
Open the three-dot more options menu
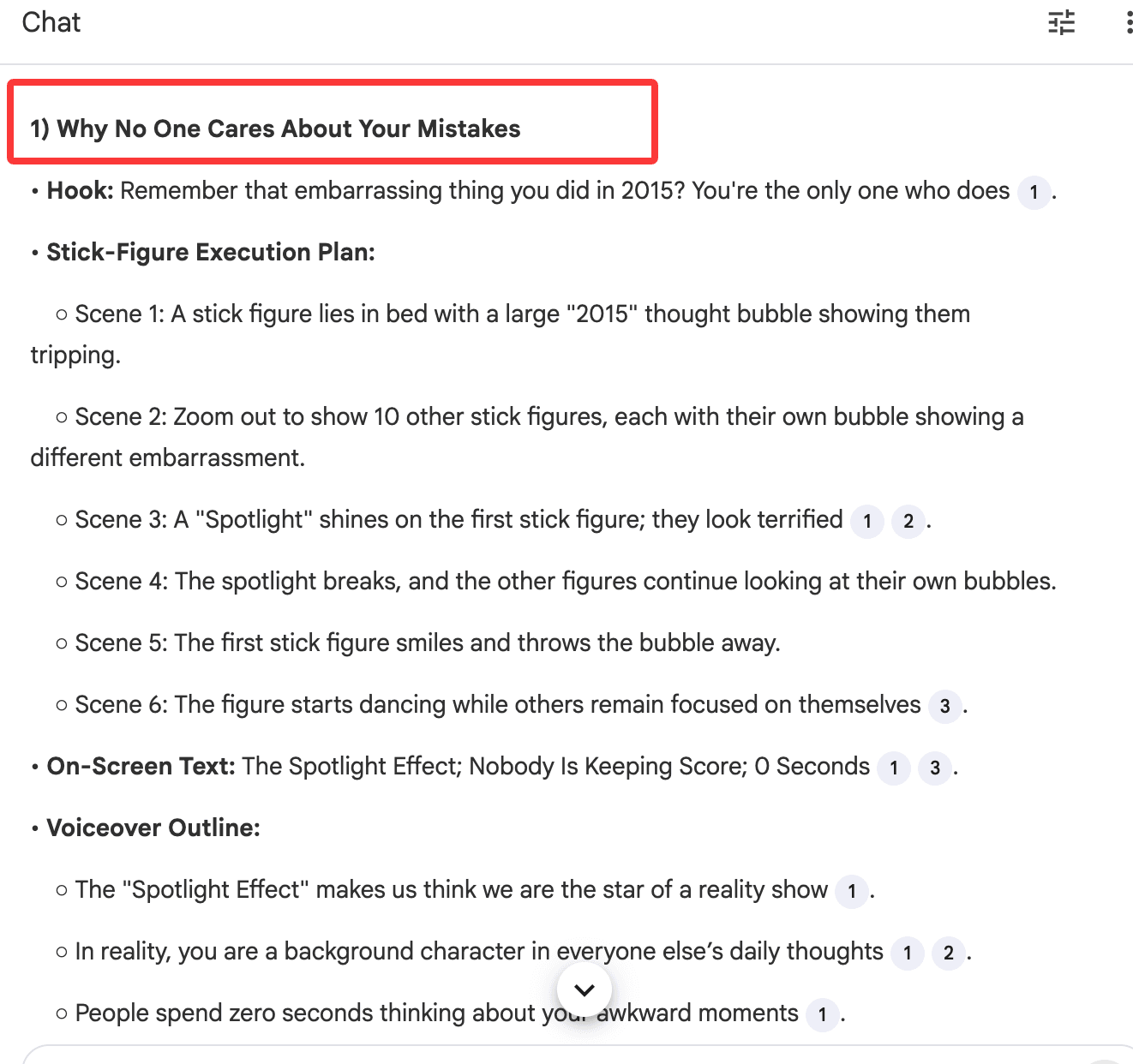(1128, 22)
